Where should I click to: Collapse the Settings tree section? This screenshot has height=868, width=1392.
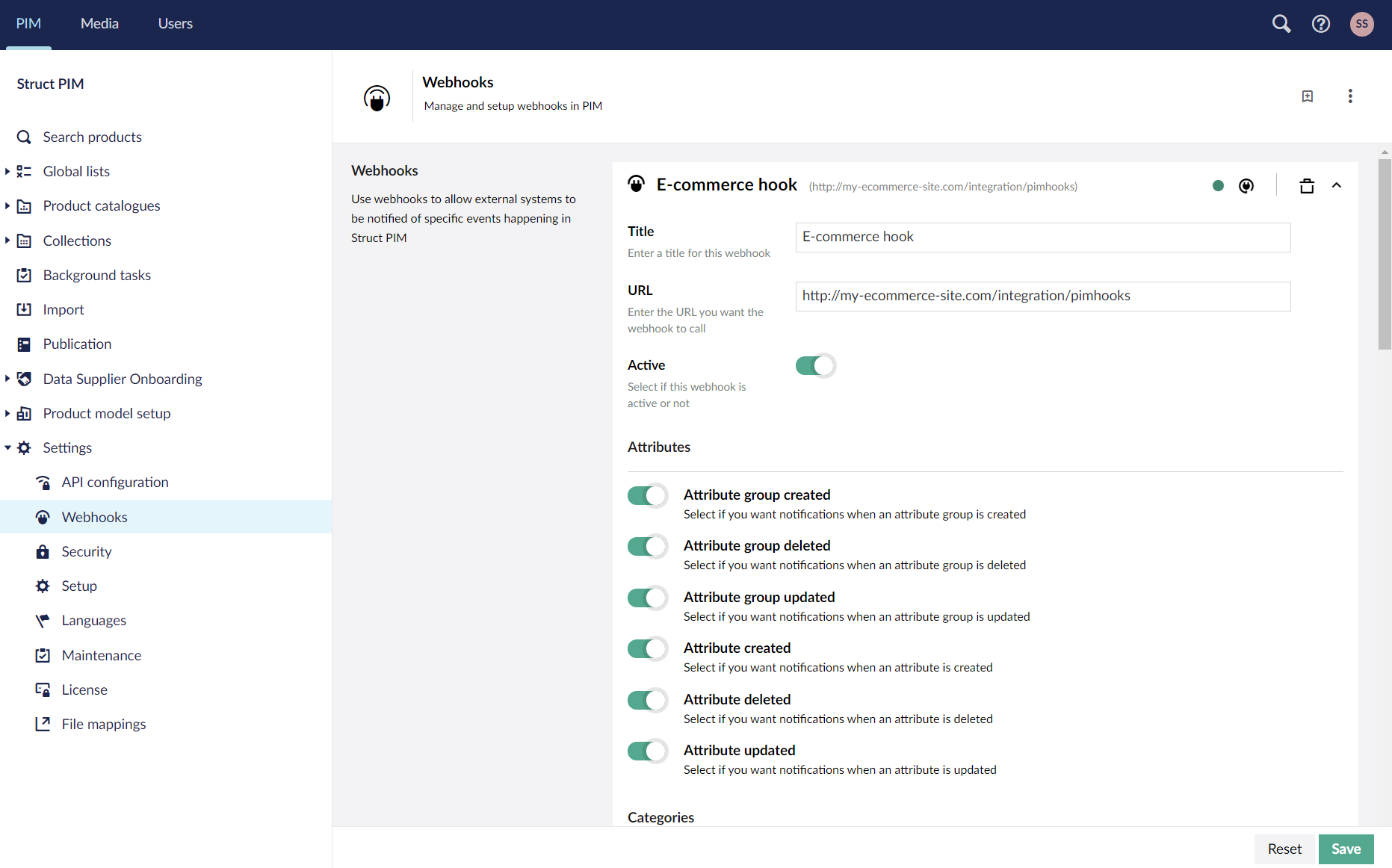pyautogui.click(x=7, y=448)
